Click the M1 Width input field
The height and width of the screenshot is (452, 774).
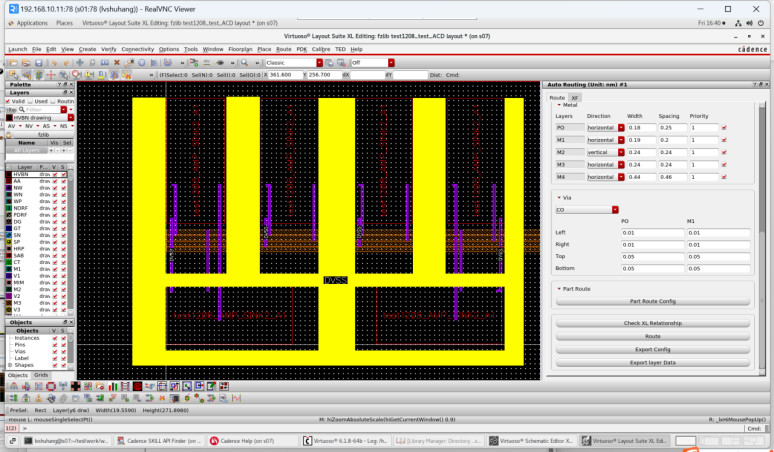click(641, 140)
